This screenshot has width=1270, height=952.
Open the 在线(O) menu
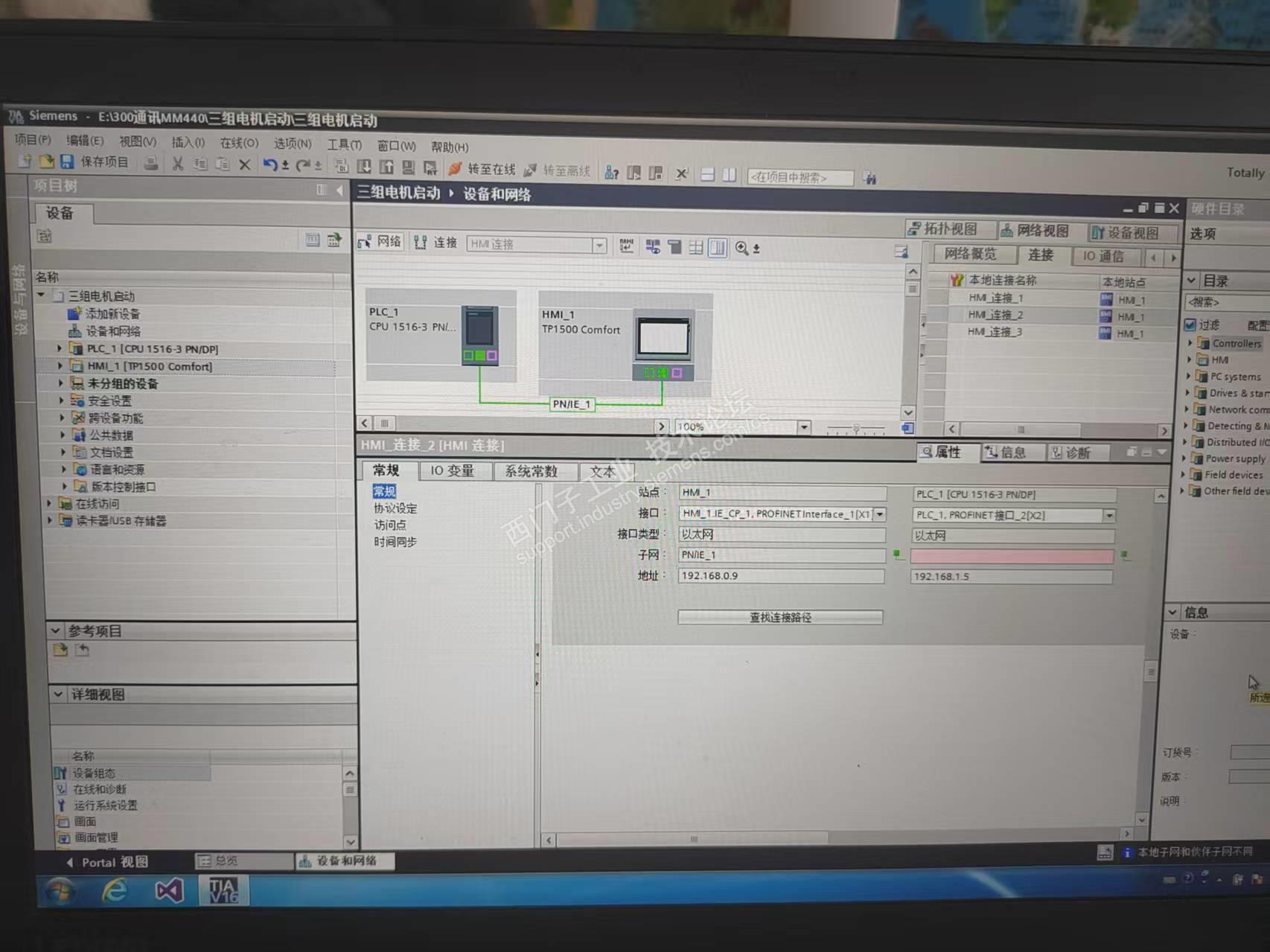(239, 142)
